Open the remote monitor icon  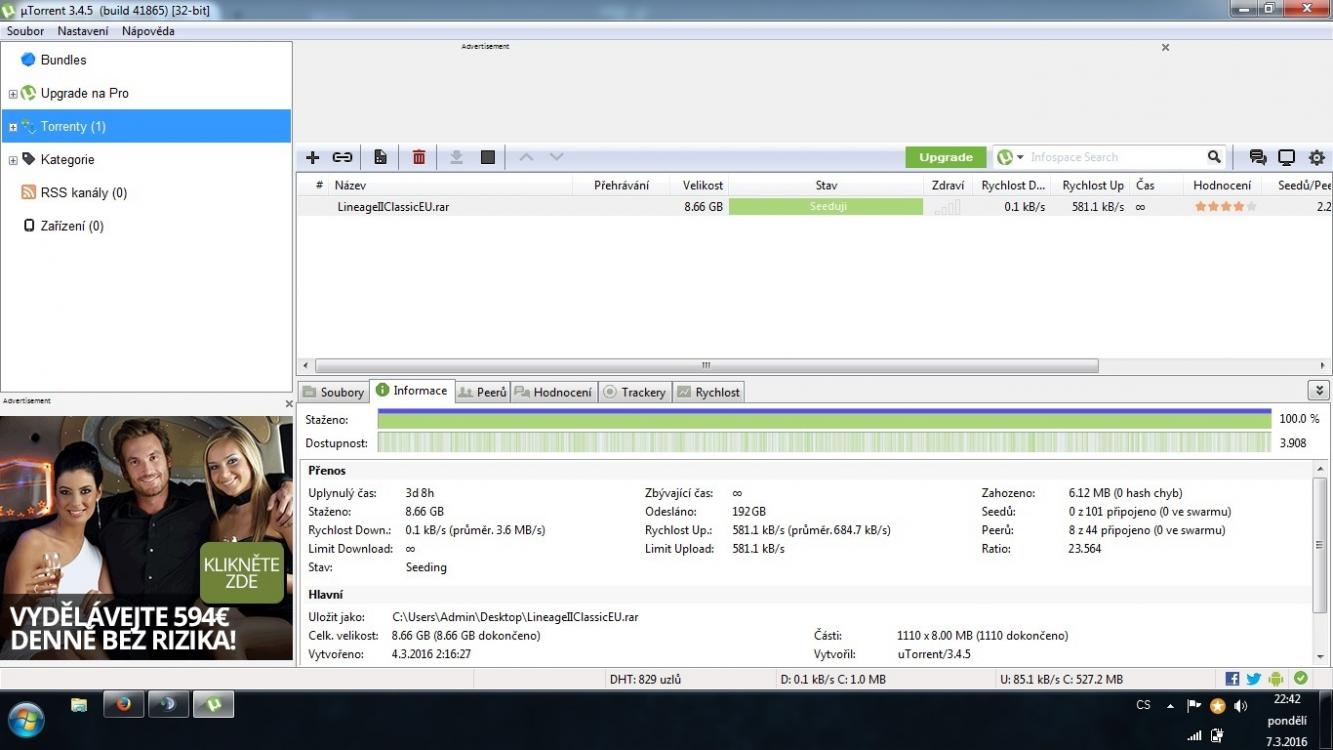tap(1287, 157)
